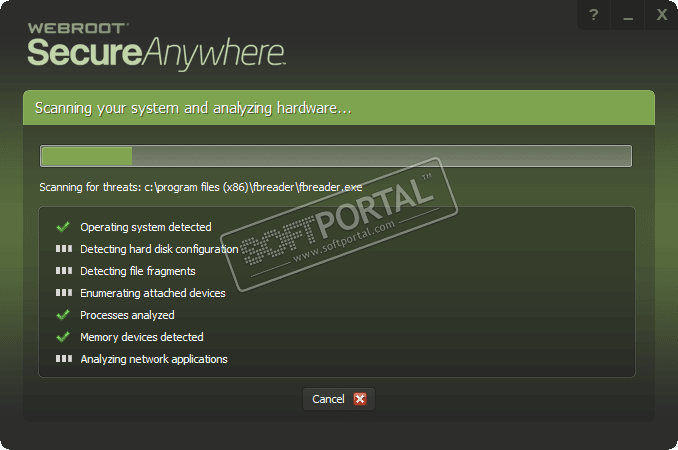Click the green check beside Operating system detected
This screenshot has height=450, width=678.
pos(63,227)
